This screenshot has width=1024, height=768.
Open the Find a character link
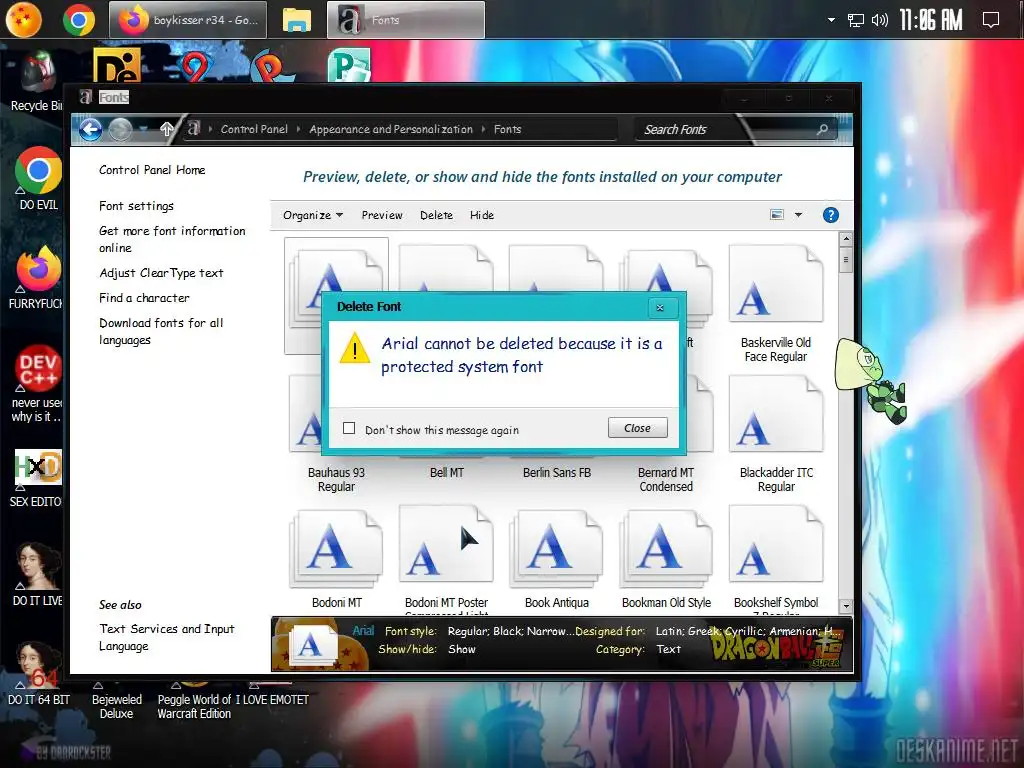coord(144,298)
